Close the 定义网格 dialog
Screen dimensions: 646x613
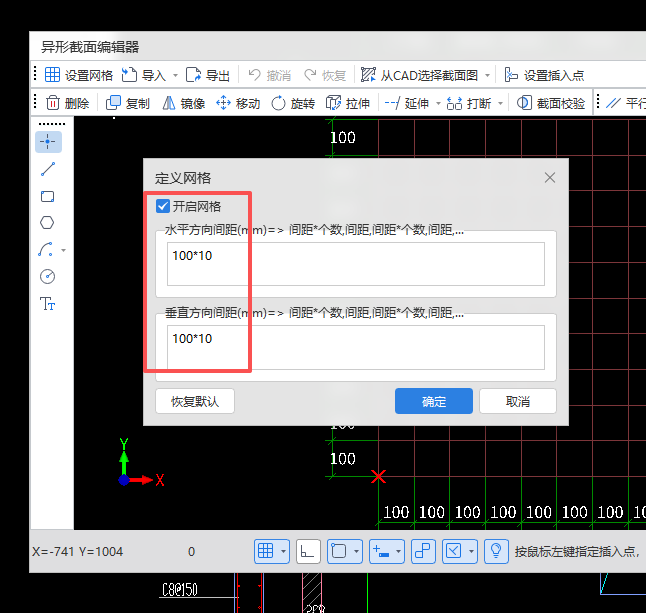click(x=550, y=178)
